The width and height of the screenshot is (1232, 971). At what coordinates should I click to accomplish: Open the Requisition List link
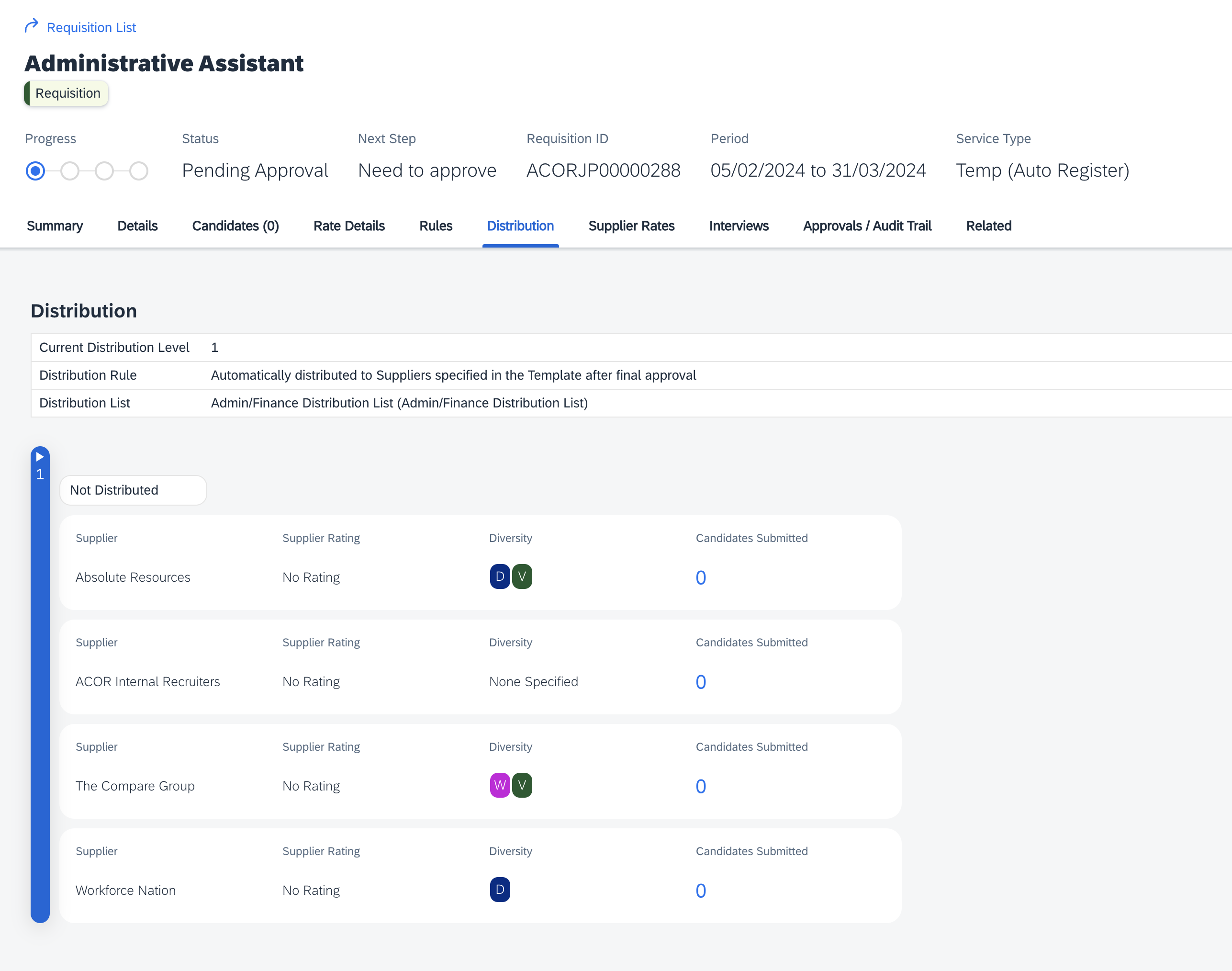[x=91, y=27]
